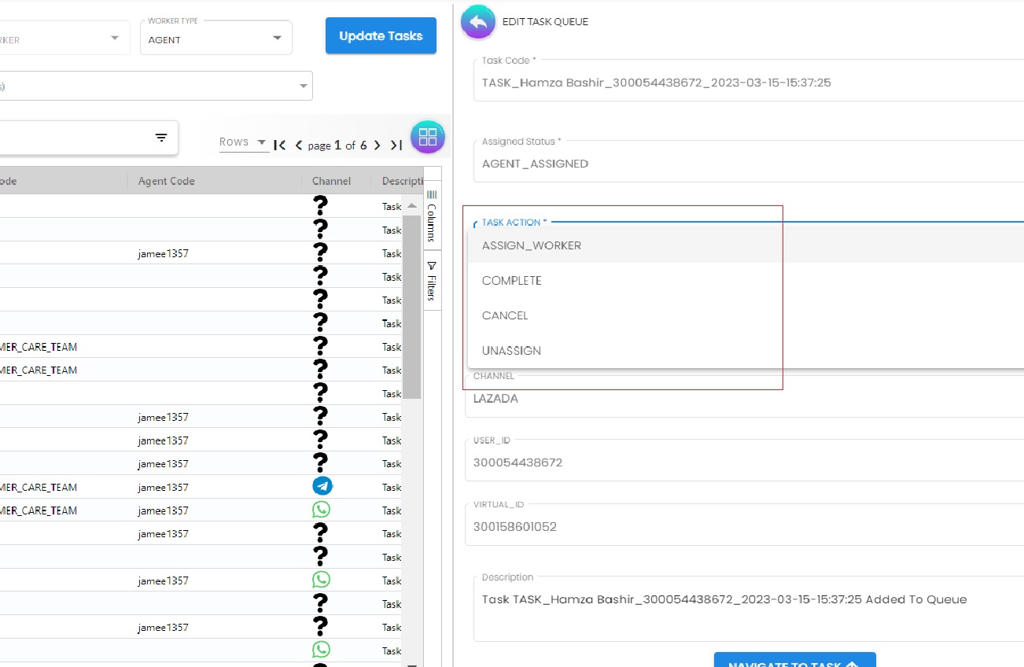The image size is (1024, 667).
Task: Click the Navigate To Task button
Action: pos(794,661)
